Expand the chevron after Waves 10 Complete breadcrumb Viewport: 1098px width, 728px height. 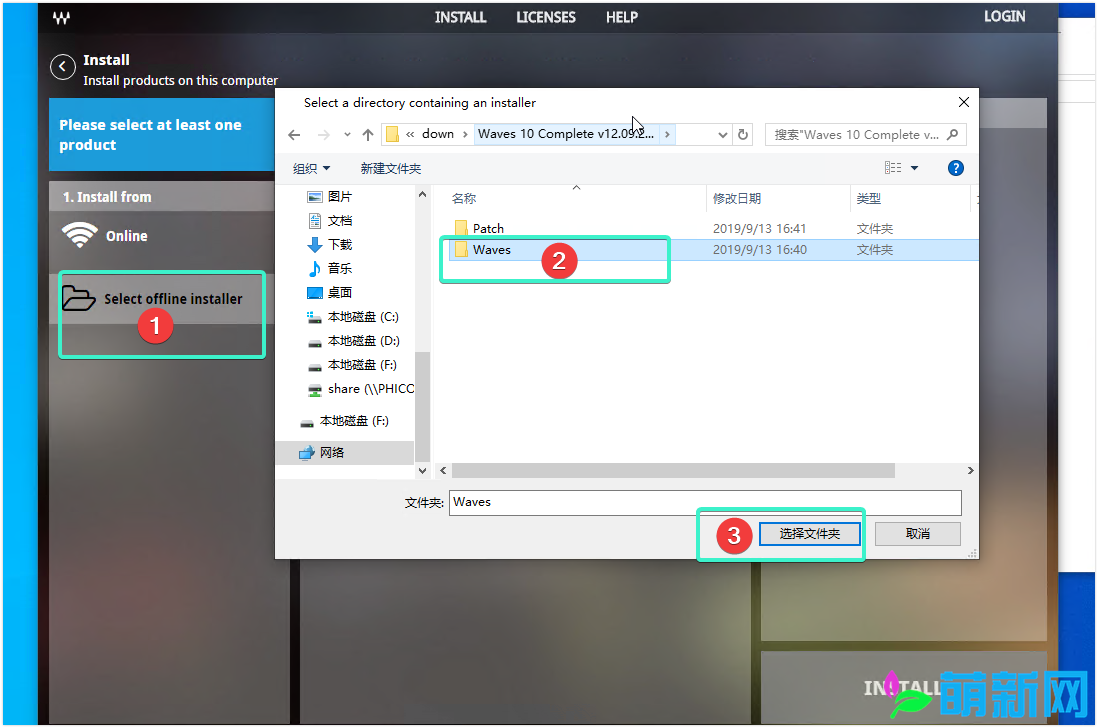pos(667,134)
